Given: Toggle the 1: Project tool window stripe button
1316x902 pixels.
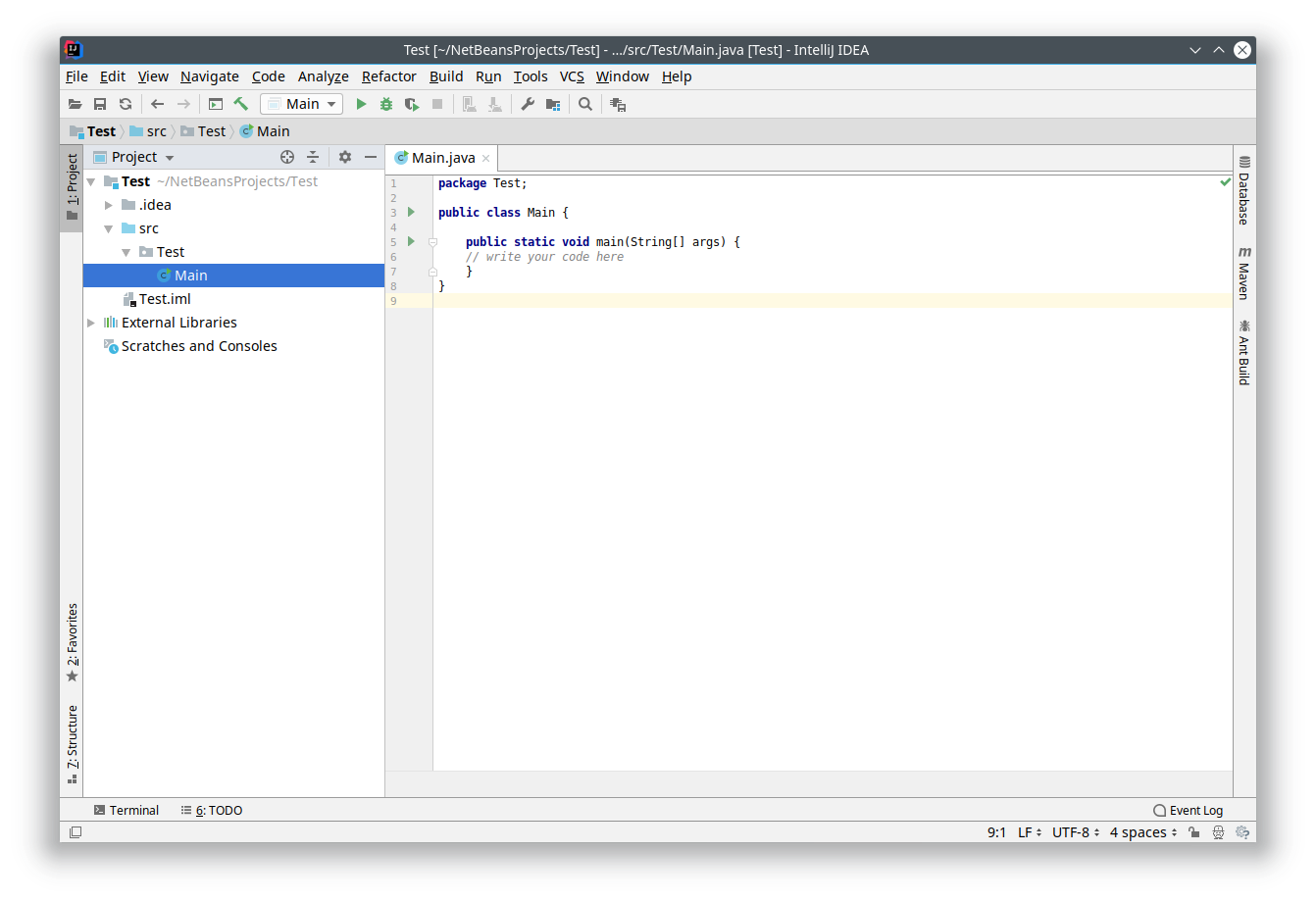Looking at the screenshot, I should coord(72,187).
